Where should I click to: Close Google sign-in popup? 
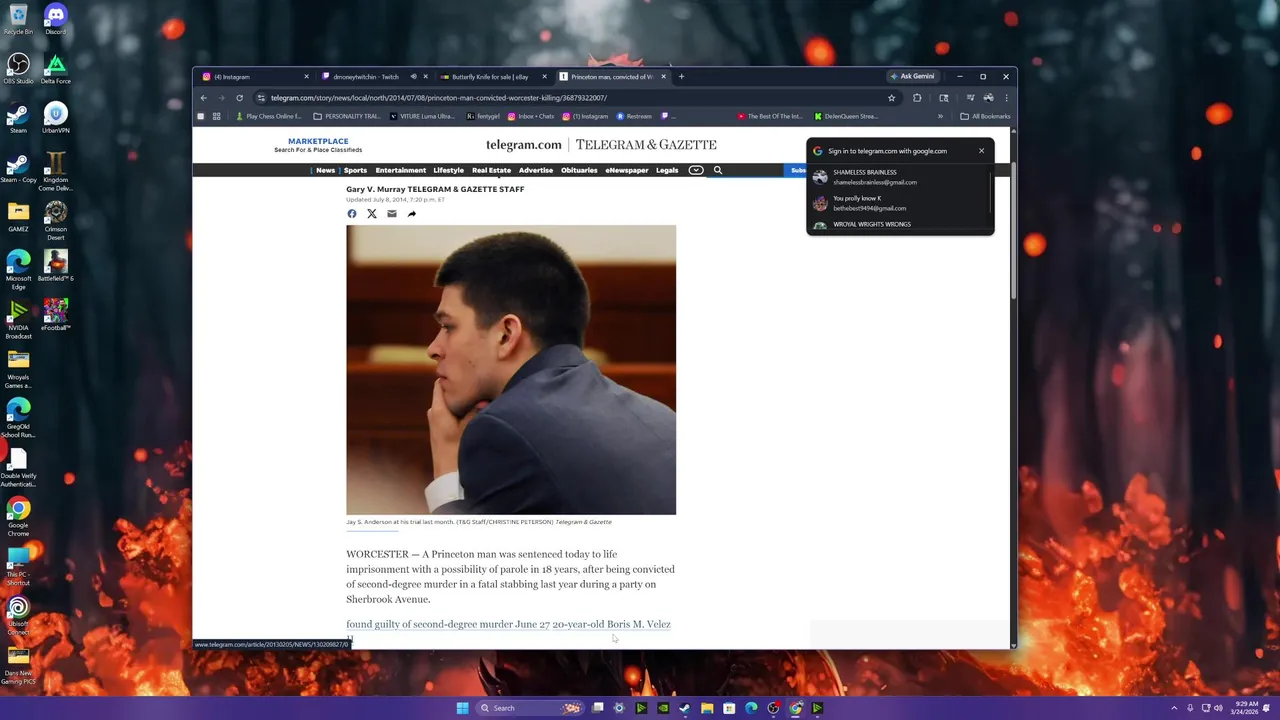(x=981, y=151)
